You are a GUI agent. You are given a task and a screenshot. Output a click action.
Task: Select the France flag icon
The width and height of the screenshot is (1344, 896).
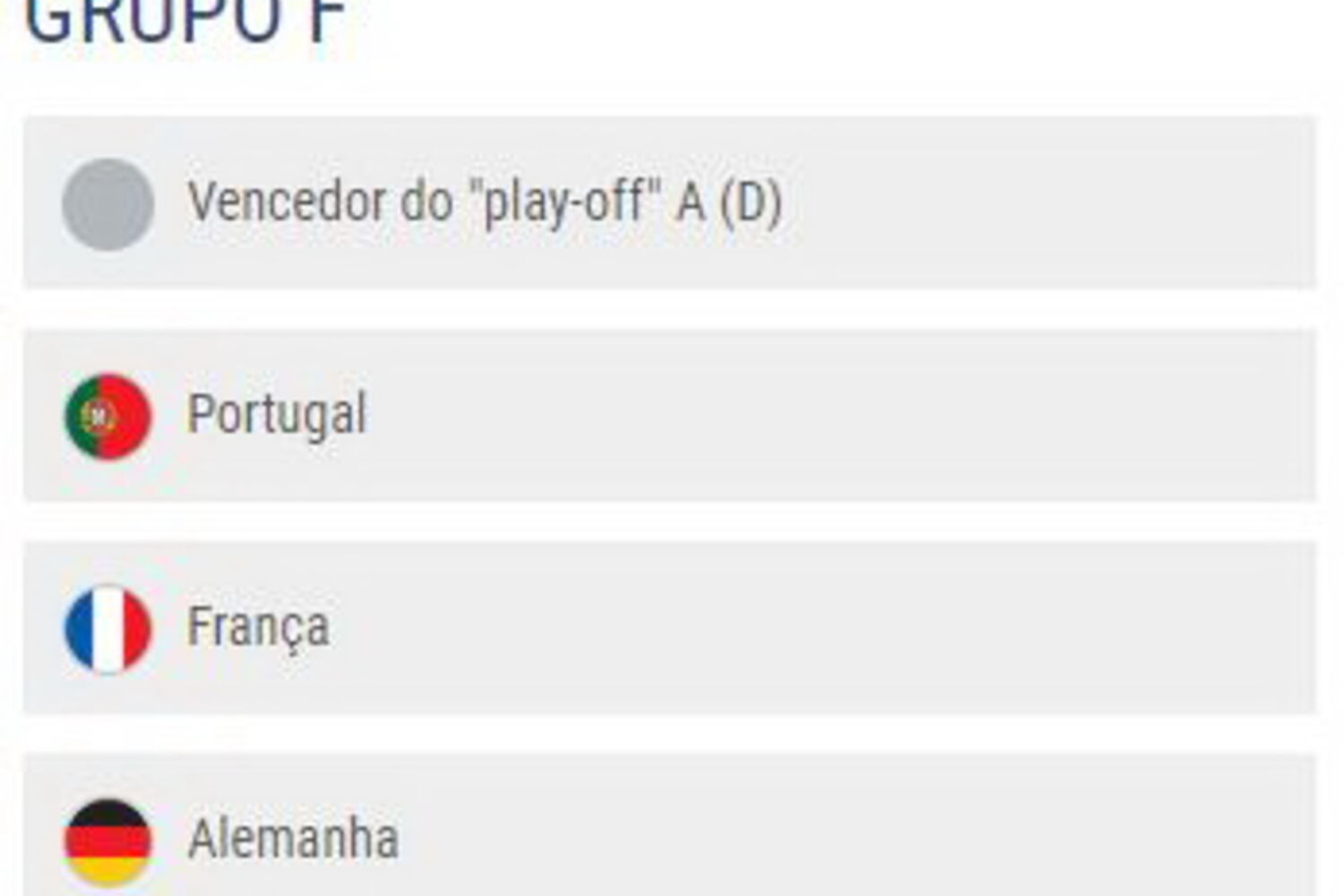pyautogui.click(x=108, y=628)
